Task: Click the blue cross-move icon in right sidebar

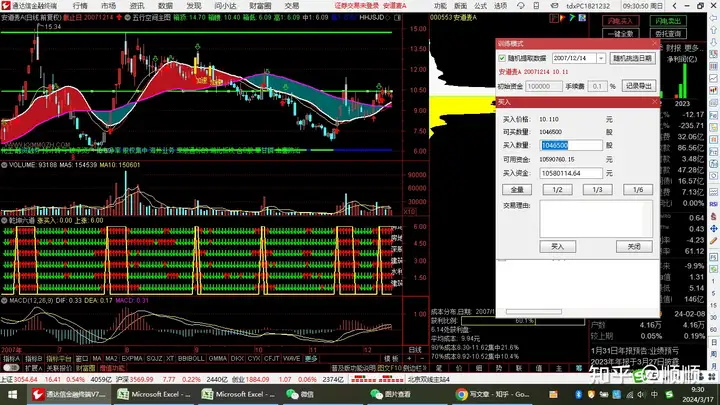Action: [714, 228]
